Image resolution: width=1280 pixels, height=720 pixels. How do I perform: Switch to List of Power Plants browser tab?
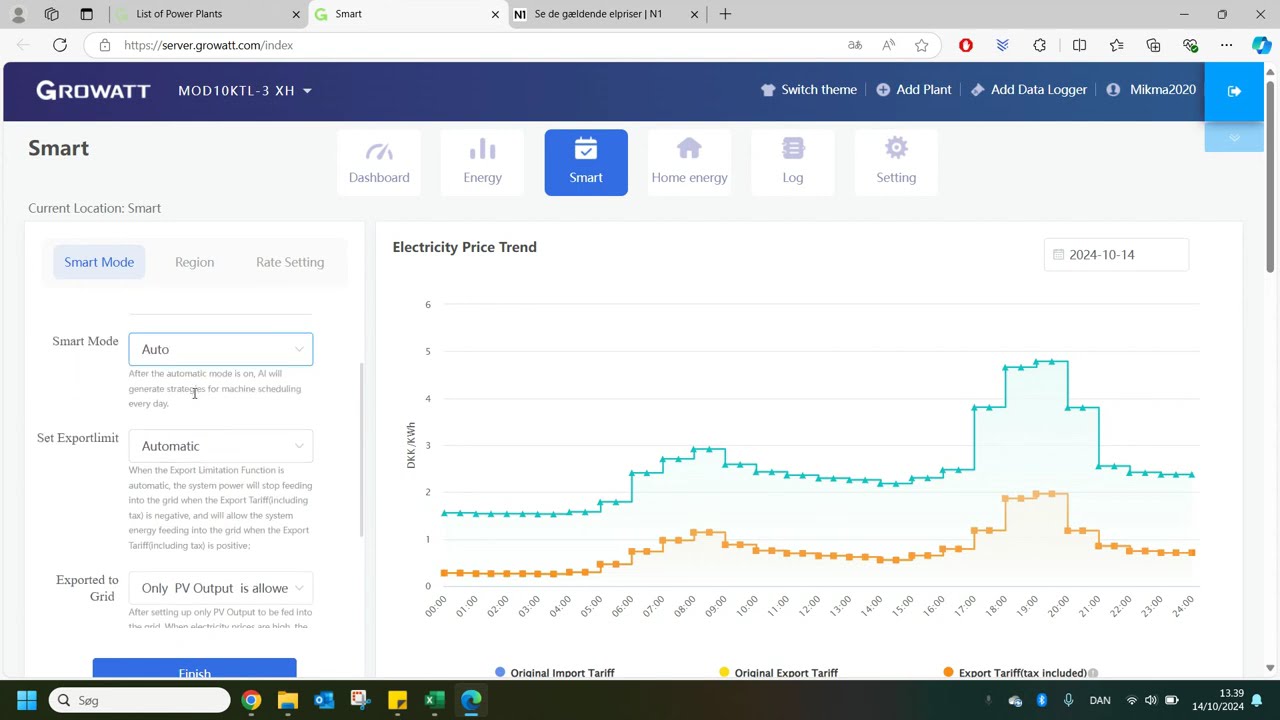[207, 14]
